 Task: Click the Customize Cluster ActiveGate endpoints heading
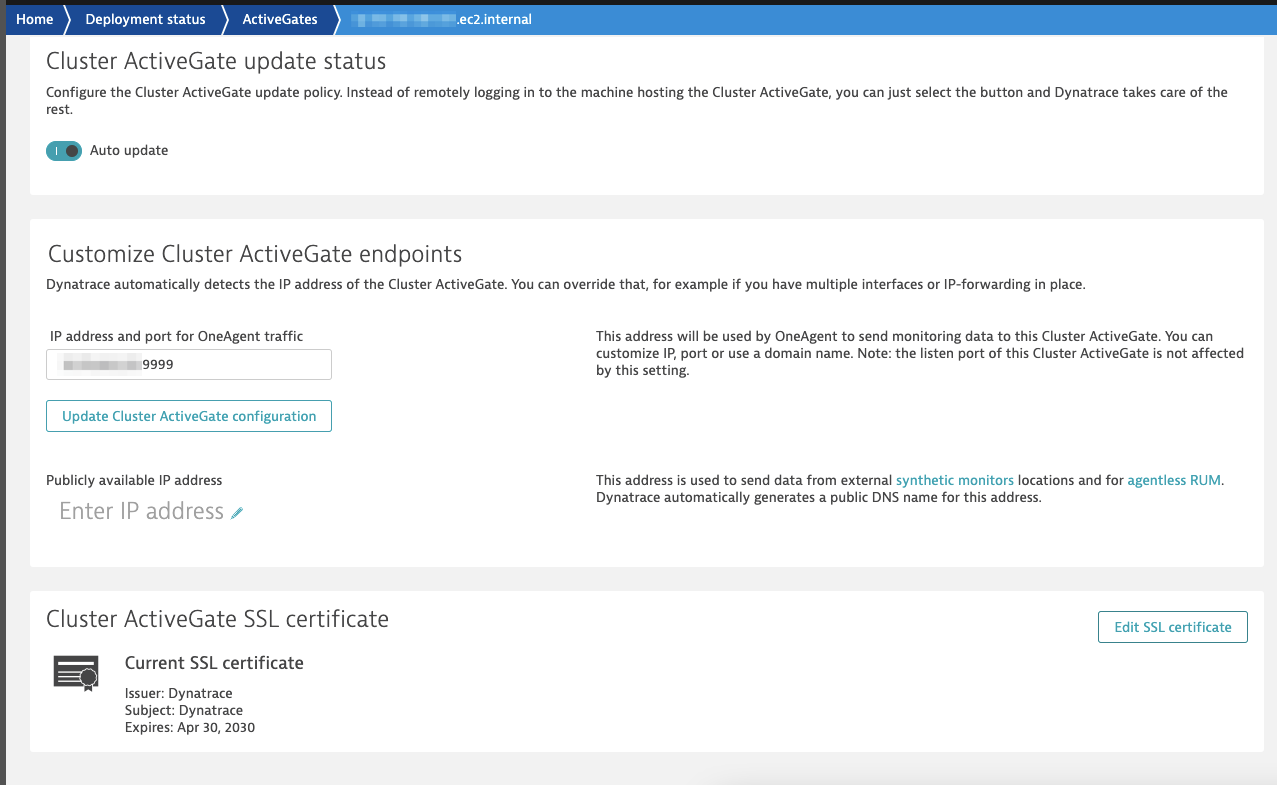(x=255, y=253)
